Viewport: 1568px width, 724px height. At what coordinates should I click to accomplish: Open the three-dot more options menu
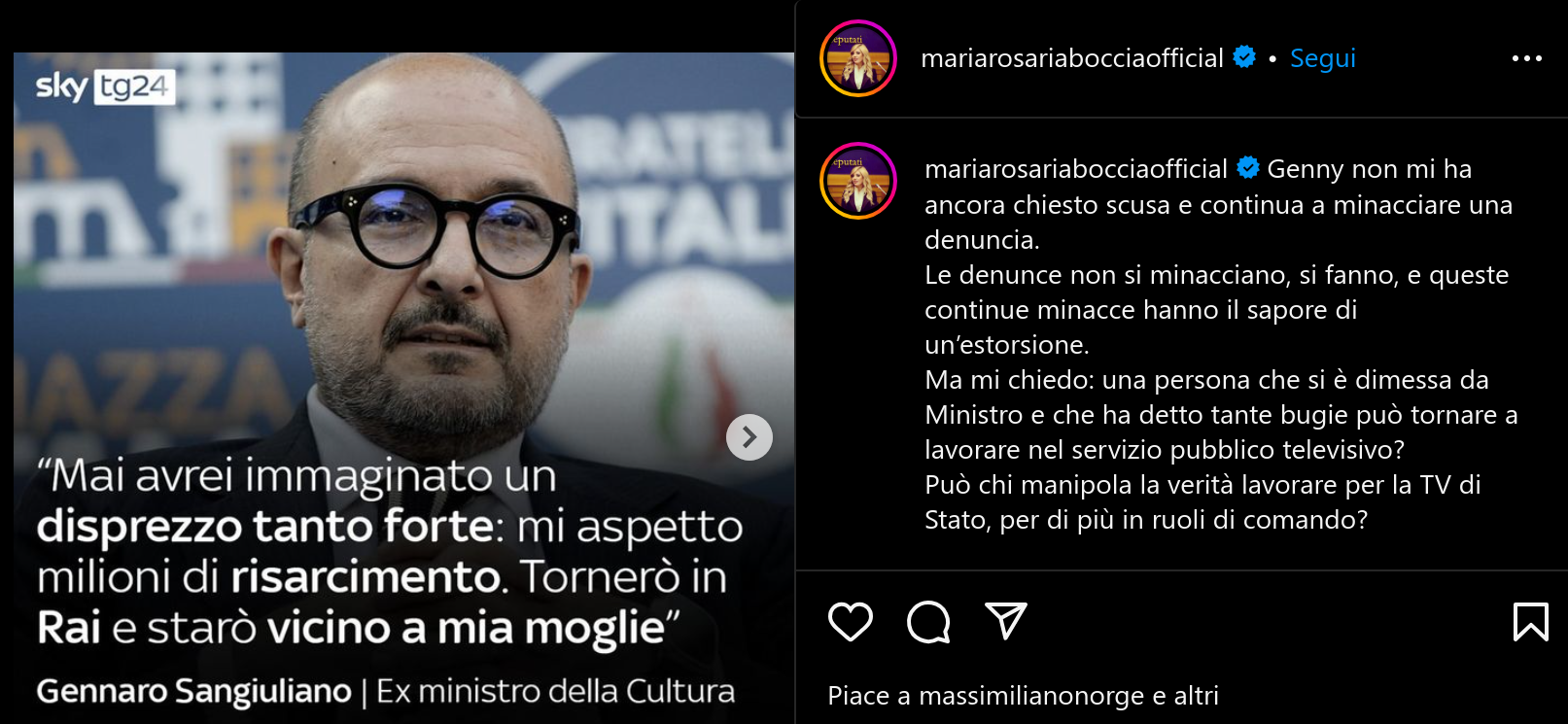(x=1527, y=58)
